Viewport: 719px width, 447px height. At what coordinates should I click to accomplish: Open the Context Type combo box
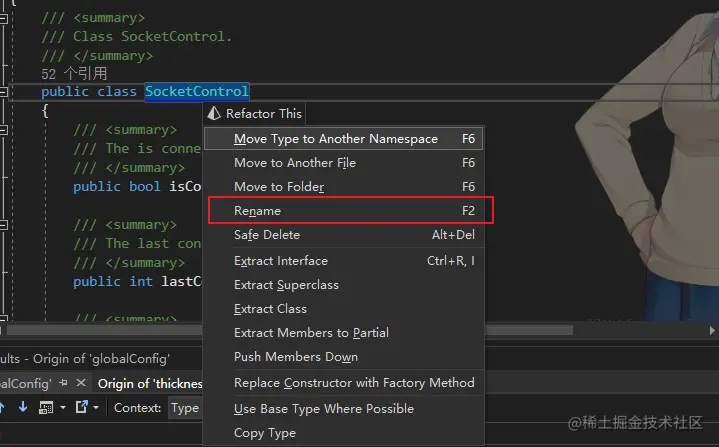pos(185,408)
